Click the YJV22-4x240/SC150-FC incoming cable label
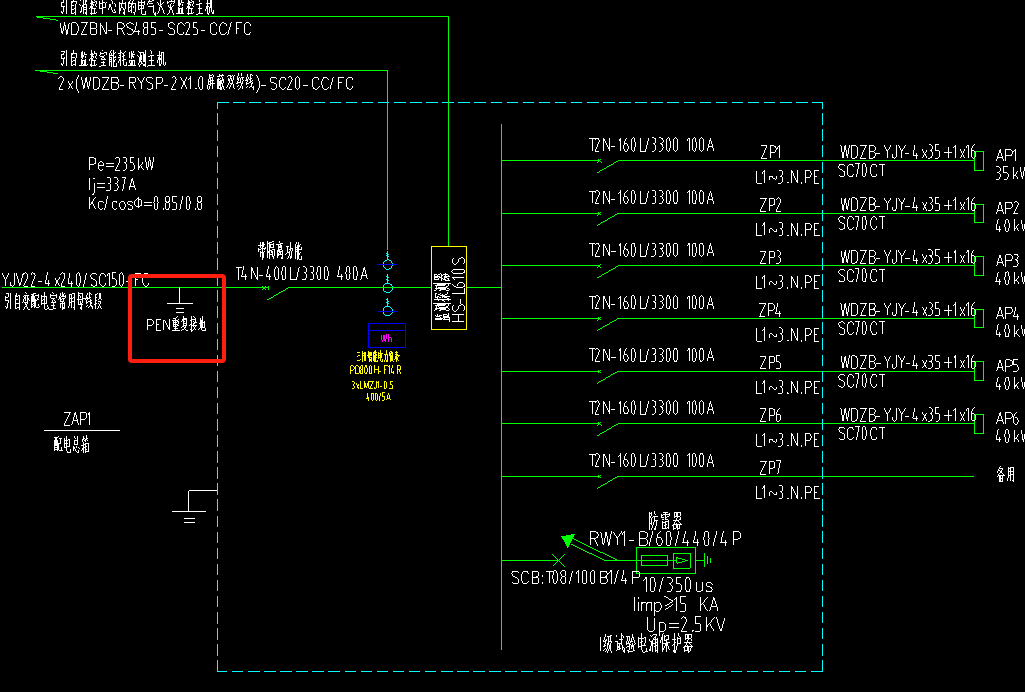The height and width of the screenshot is (692, 1025). click(75, 280)
